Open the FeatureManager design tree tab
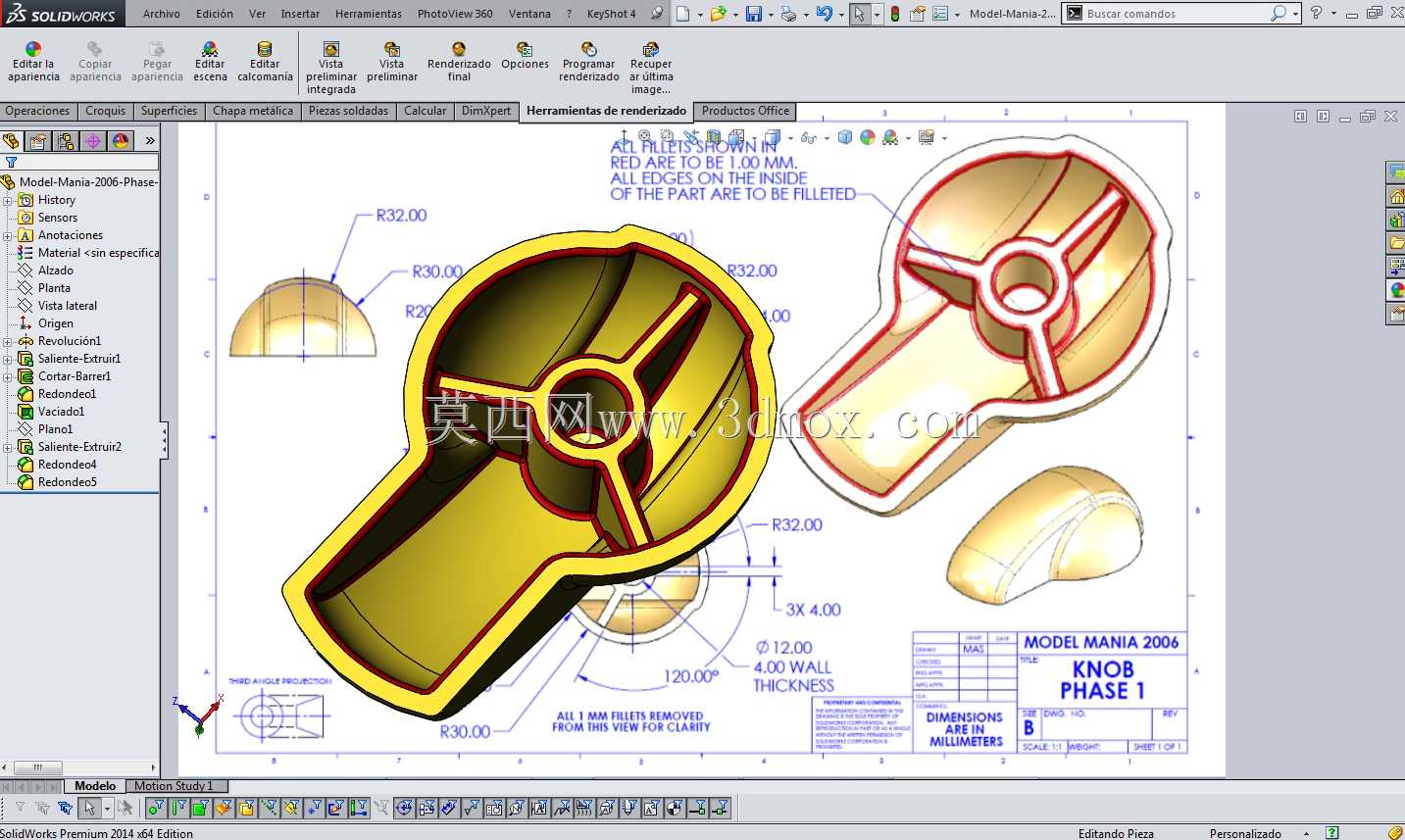Screen dimensions: 1405x840 click(12, 141)
